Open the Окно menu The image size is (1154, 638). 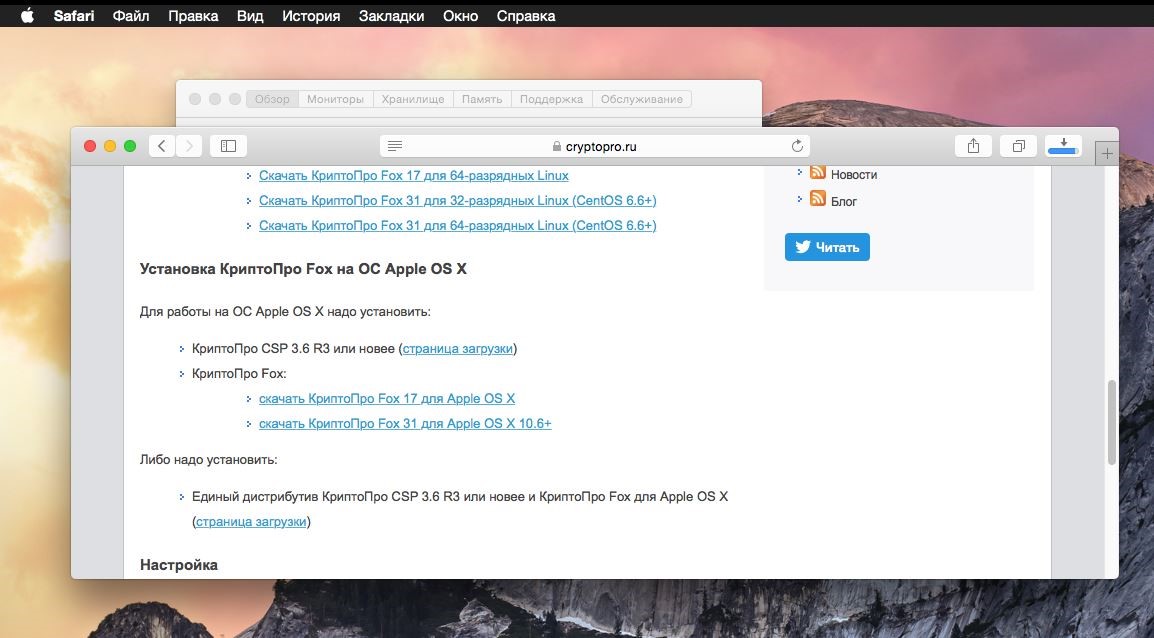pos(460,15)
